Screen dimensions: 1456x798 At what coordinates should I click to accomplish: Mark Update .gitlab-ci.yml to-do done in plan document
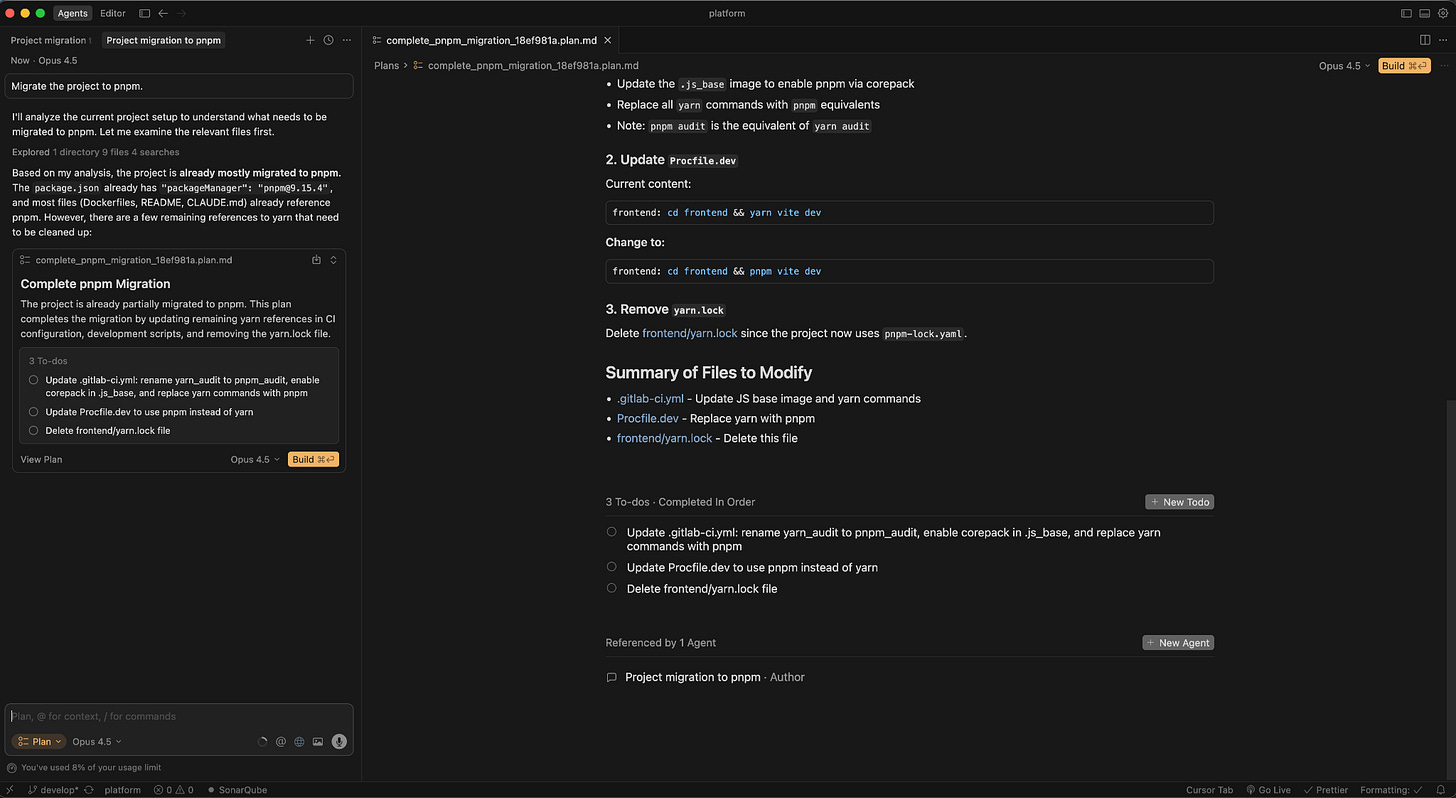pos(611,532)
